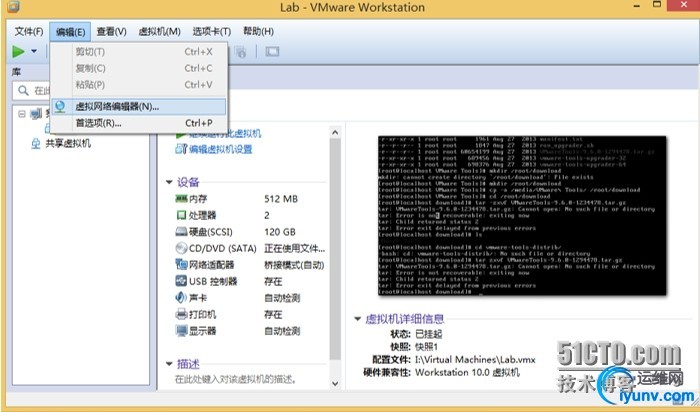Click the summary pane vertical scrollbar thumb

pos(335,249)
